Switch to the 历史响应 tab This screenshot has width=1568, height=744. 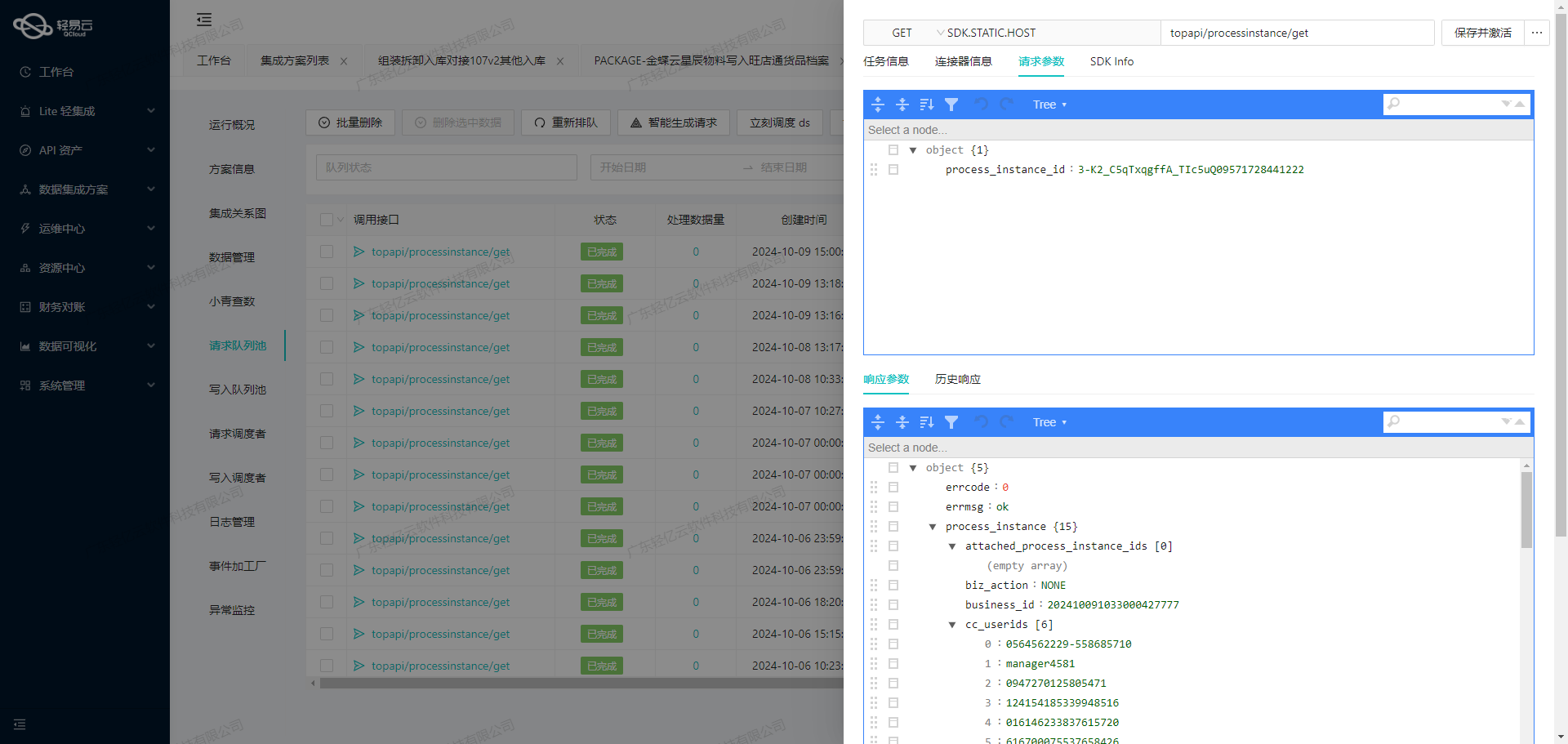(958, 379)
